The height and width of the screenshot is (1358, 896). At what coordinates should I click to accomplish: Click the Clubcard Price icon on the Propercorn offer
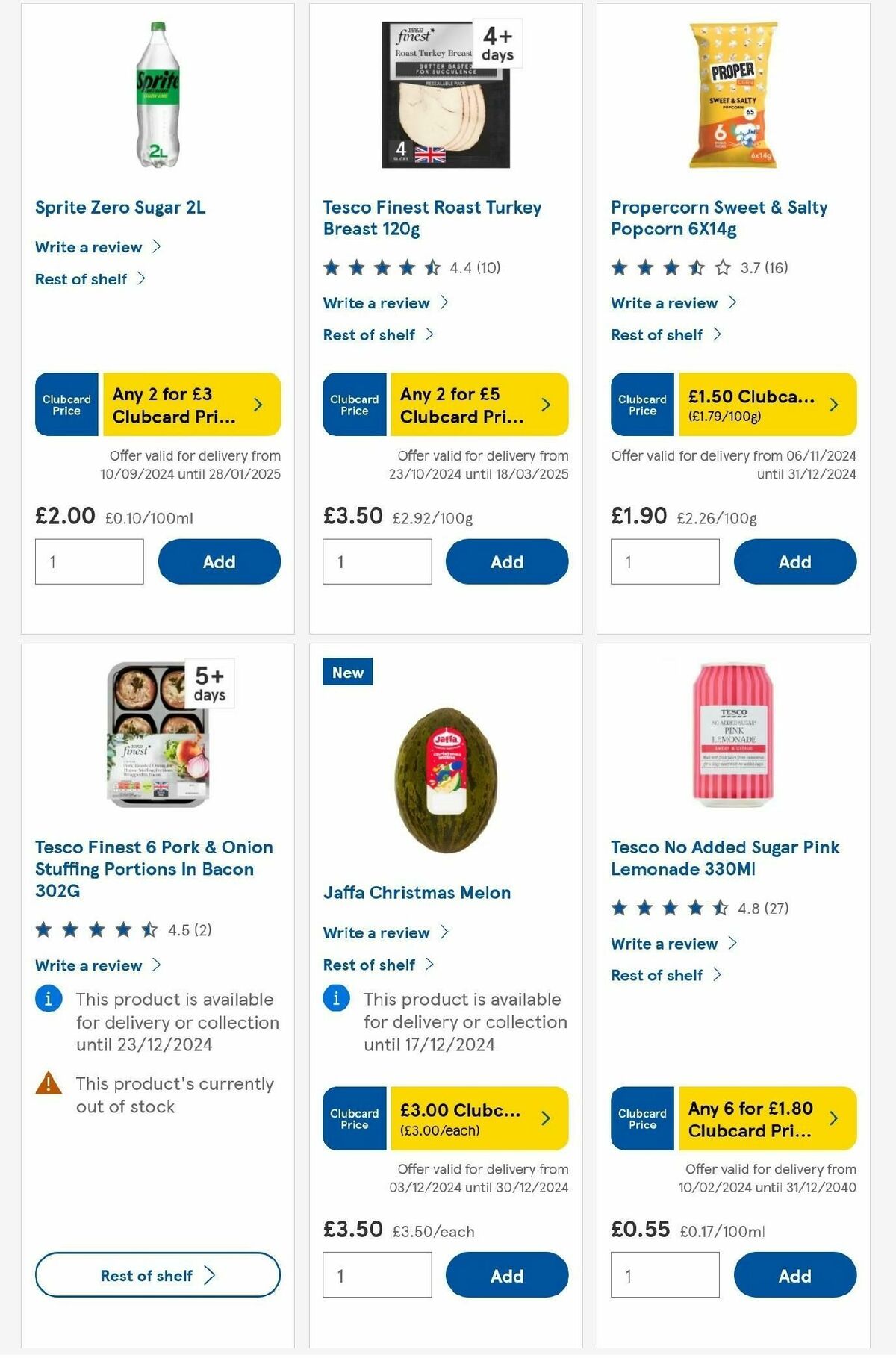click(x=641, y=405)
